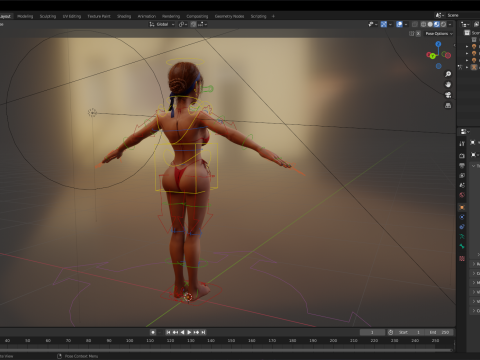Viewport: 480px width, 360px height.
Task: Jump to timeline start frame
Action: (x=168, y=332)
